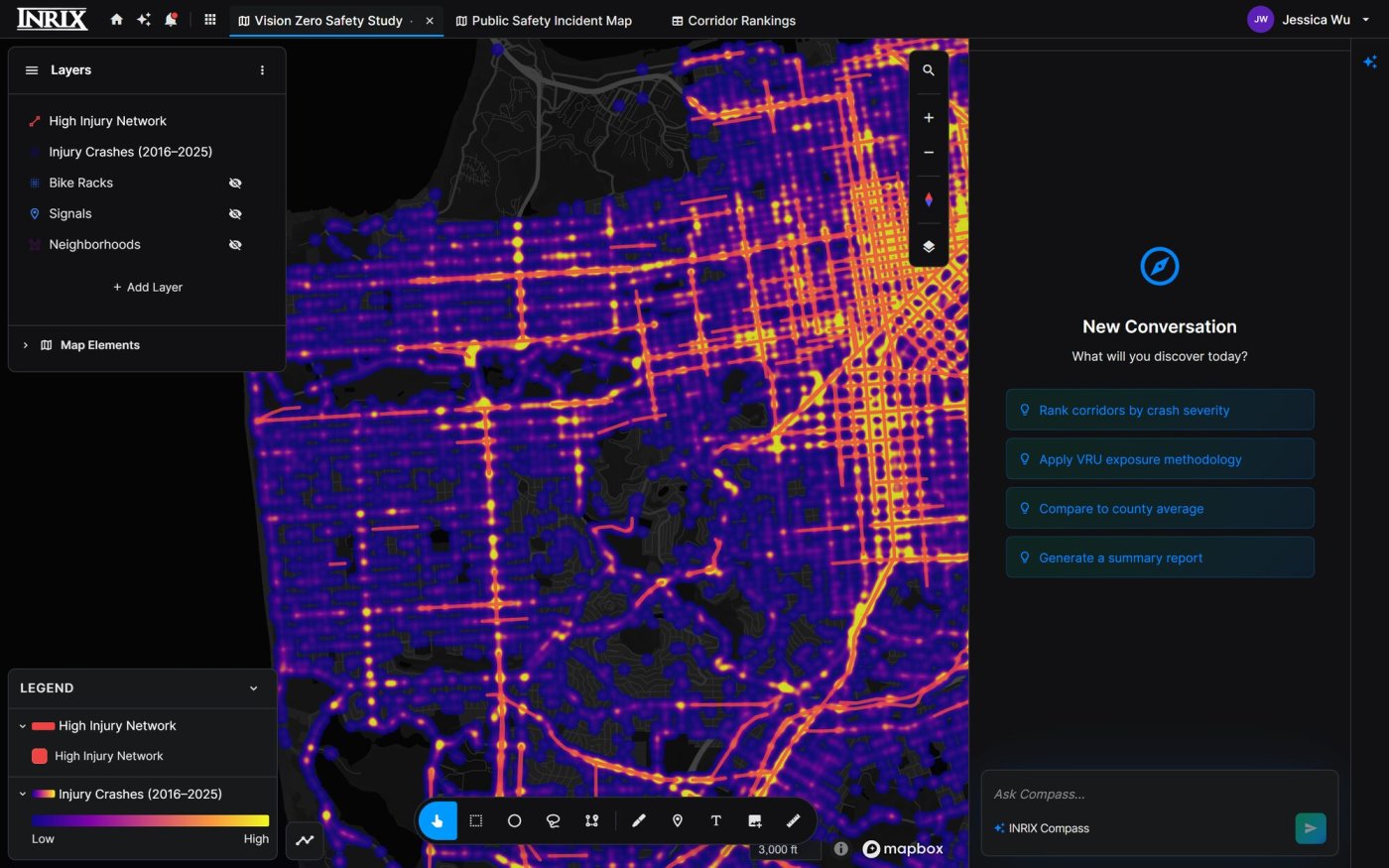Screen dimensions: 1389x868
Task: Reset map bearing with the compass control
Action: click(929, 199)
